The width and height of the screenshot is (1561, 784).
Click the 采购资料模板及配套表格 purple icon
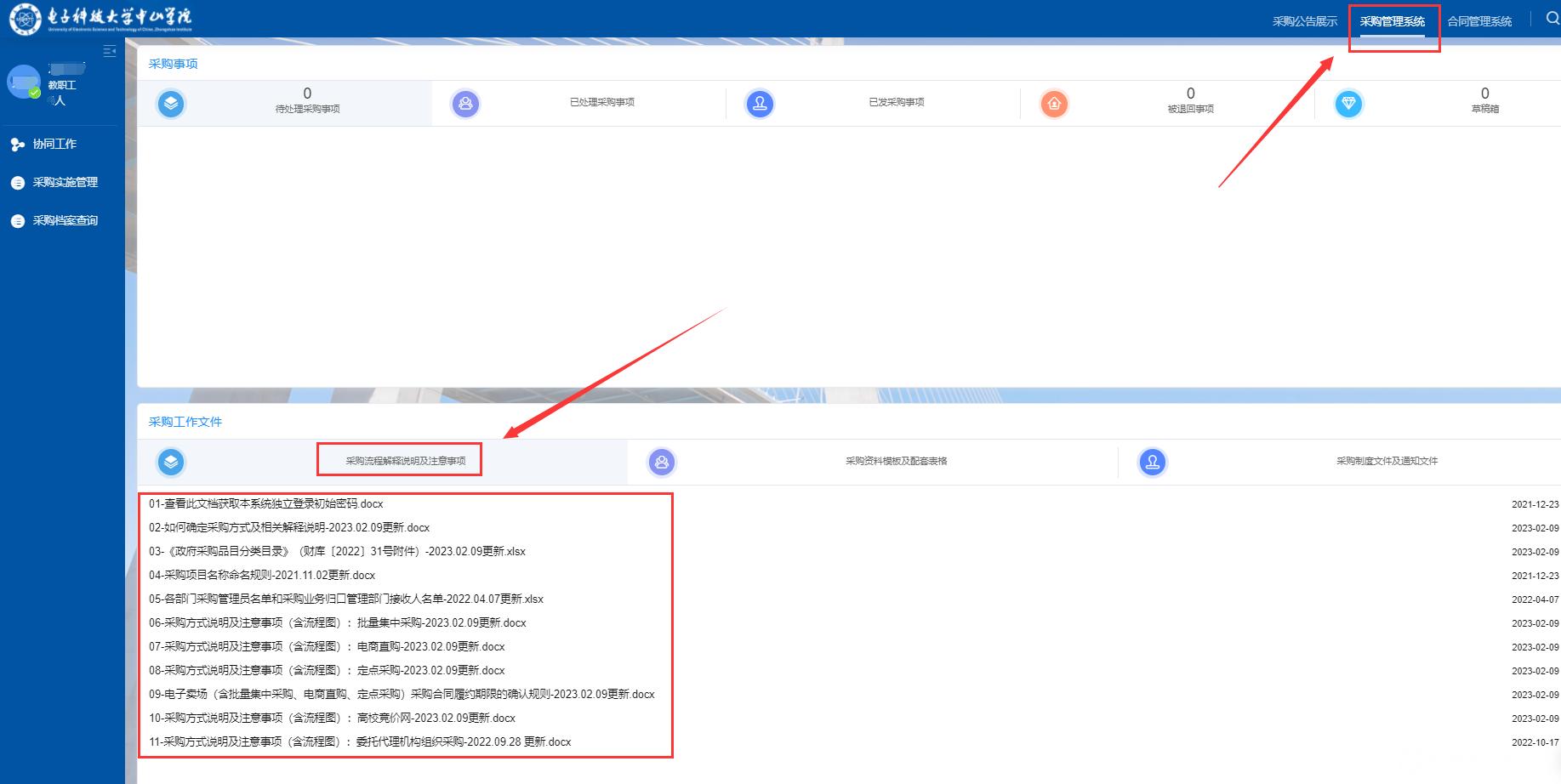[x=662, y=462]
